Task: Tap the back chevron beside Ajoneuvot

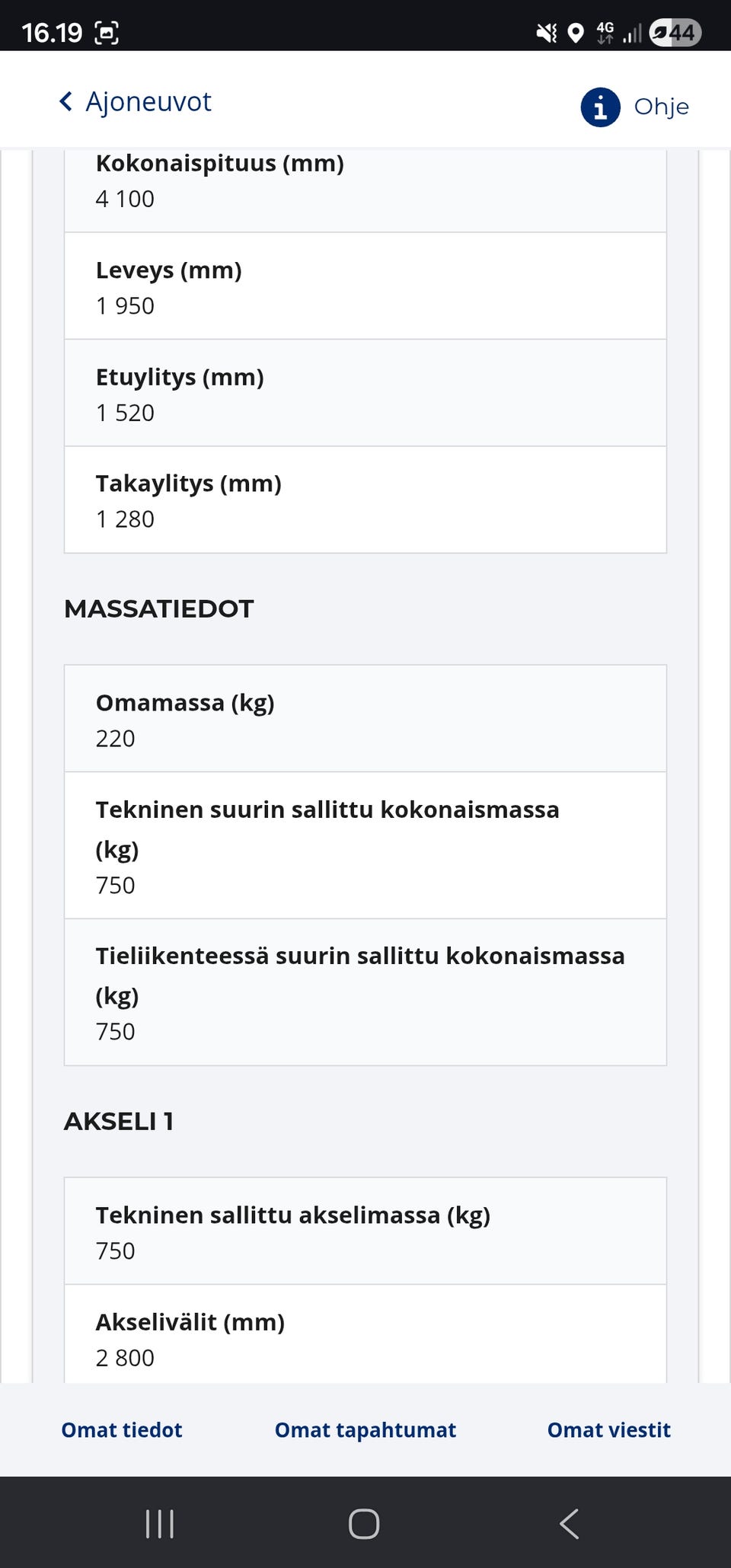Action: pyautogui.click(x=65, y=101)
